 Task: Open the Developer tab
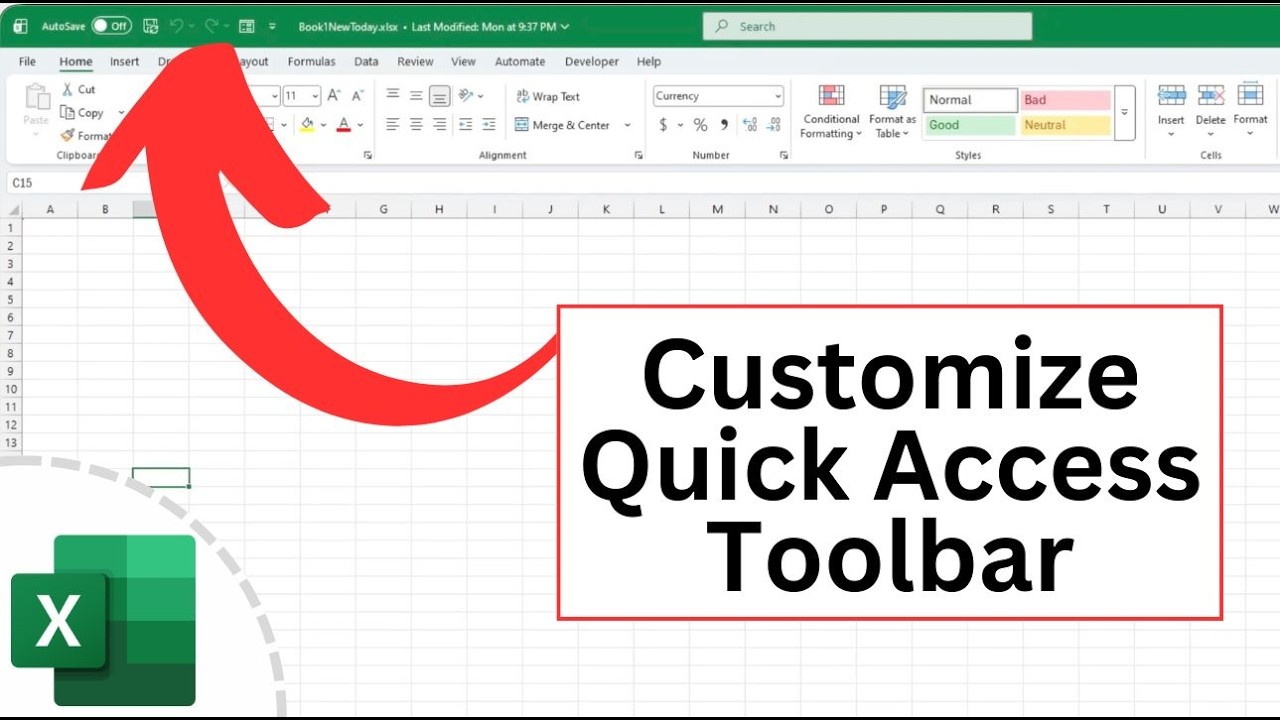(x=592, y=62)
